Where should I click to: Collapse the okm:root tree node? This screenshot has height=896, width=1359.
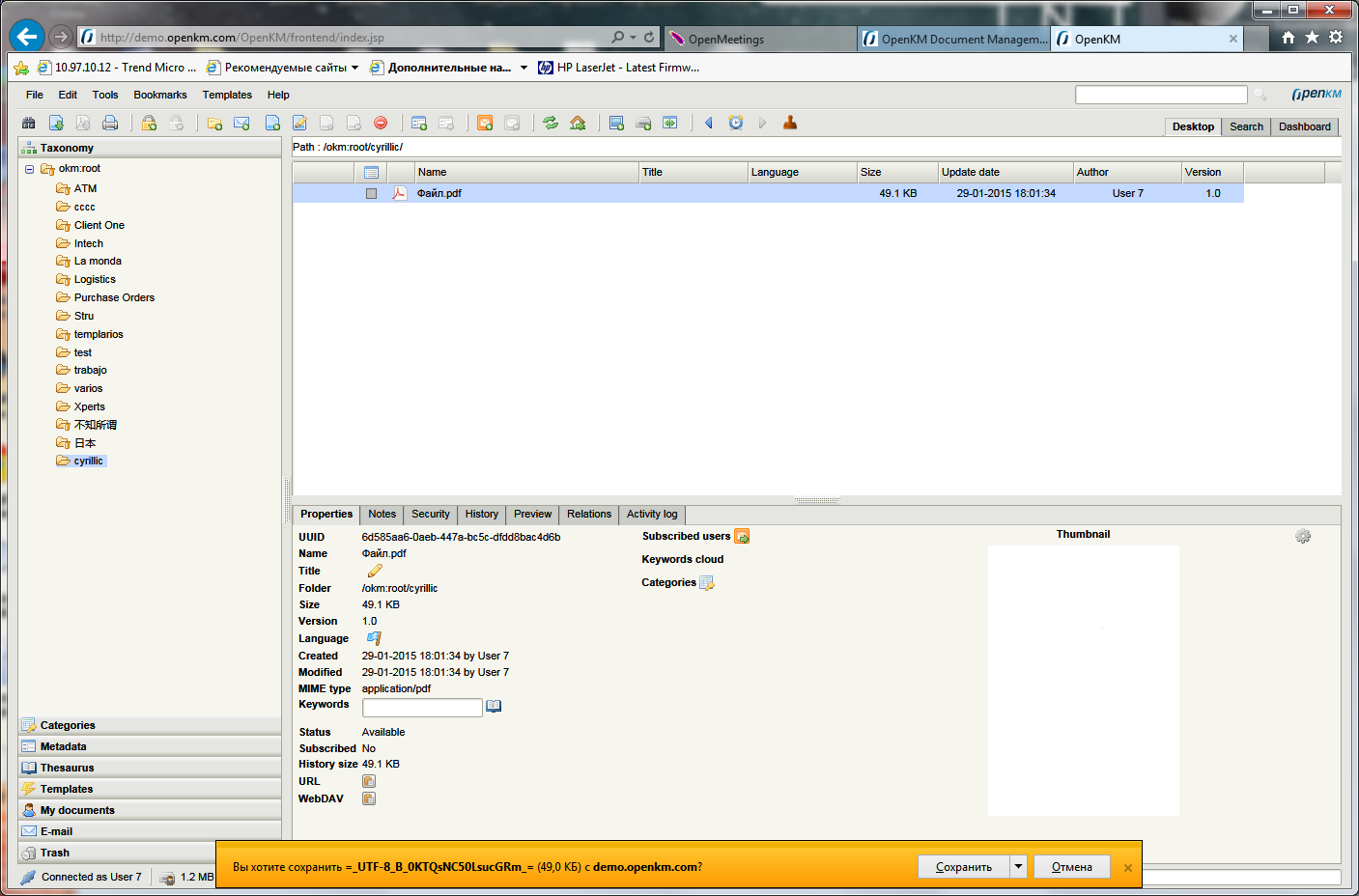(x=29, y=169)
